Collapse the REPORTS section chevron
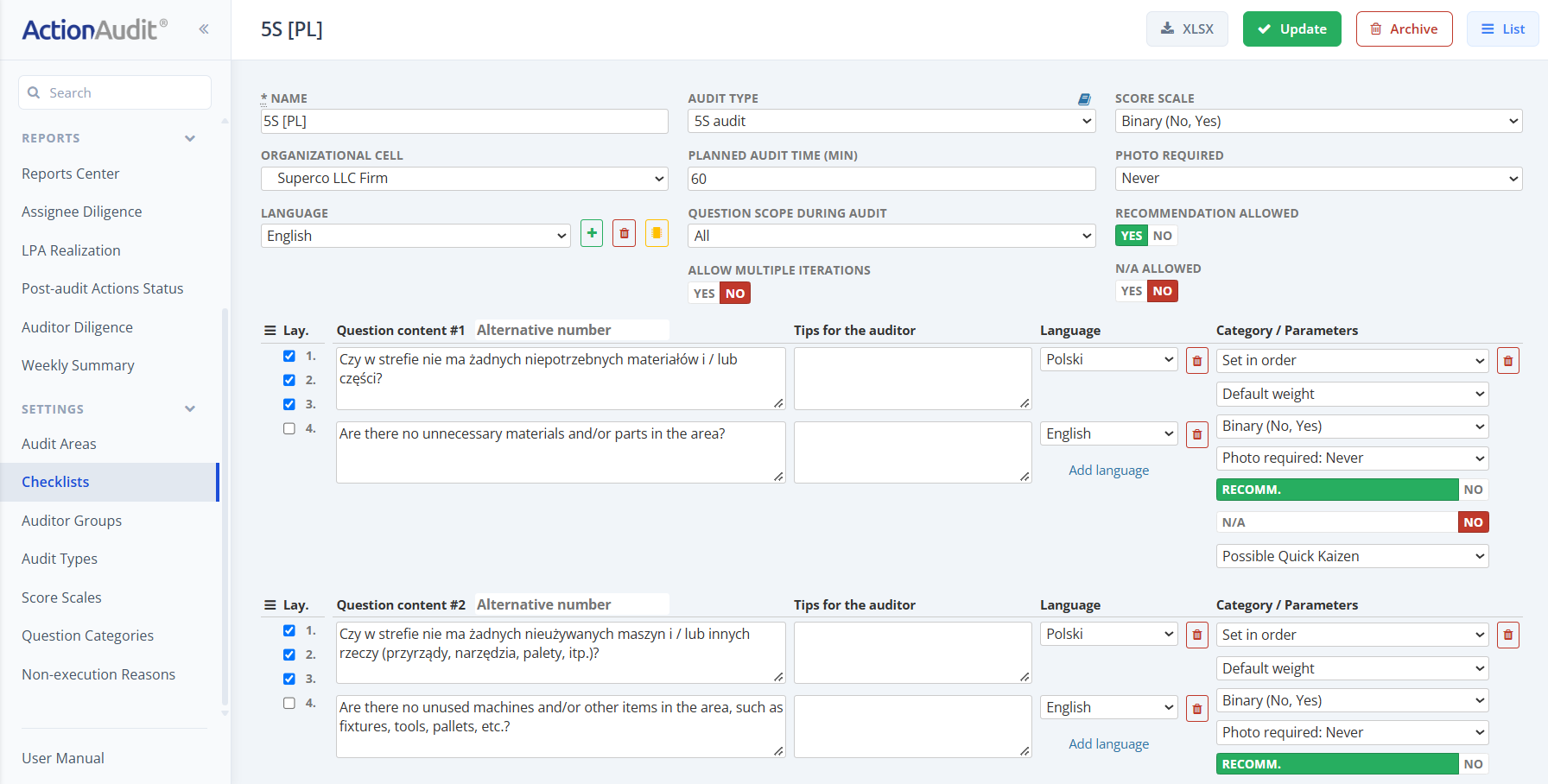 (190, 138)
